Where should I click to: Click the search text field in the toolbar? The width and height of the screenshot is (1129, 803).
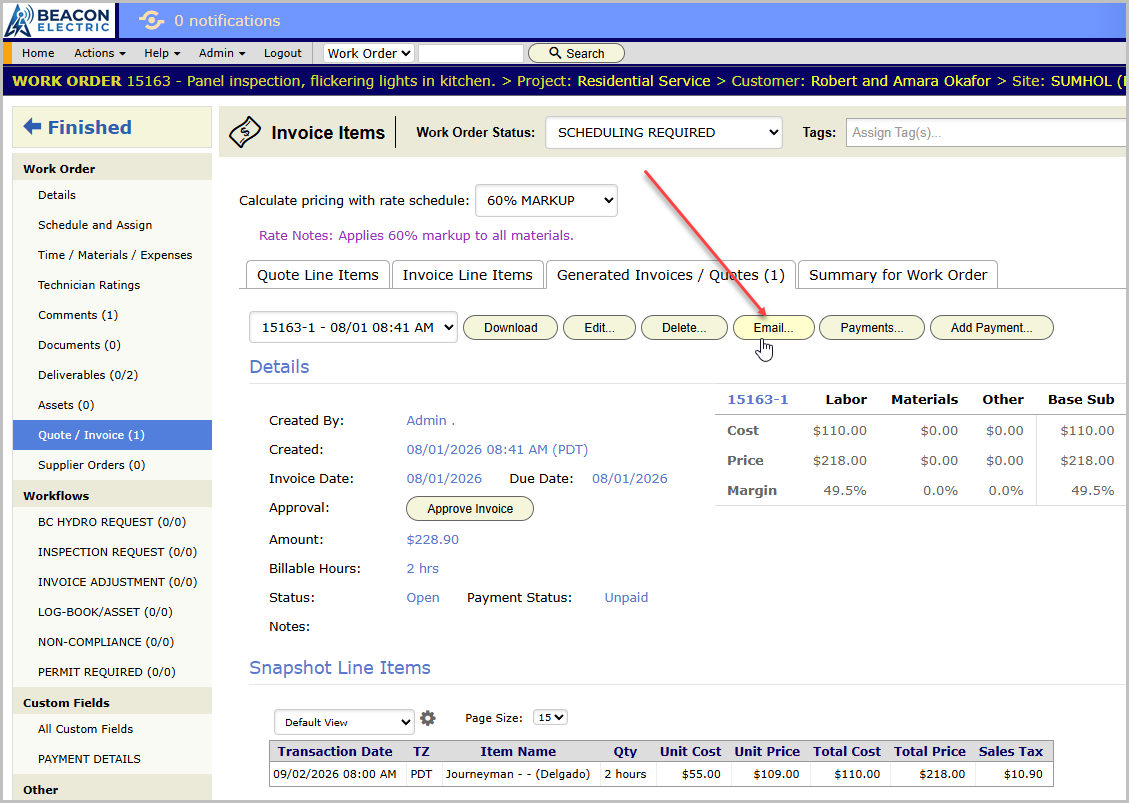[471, 53]
